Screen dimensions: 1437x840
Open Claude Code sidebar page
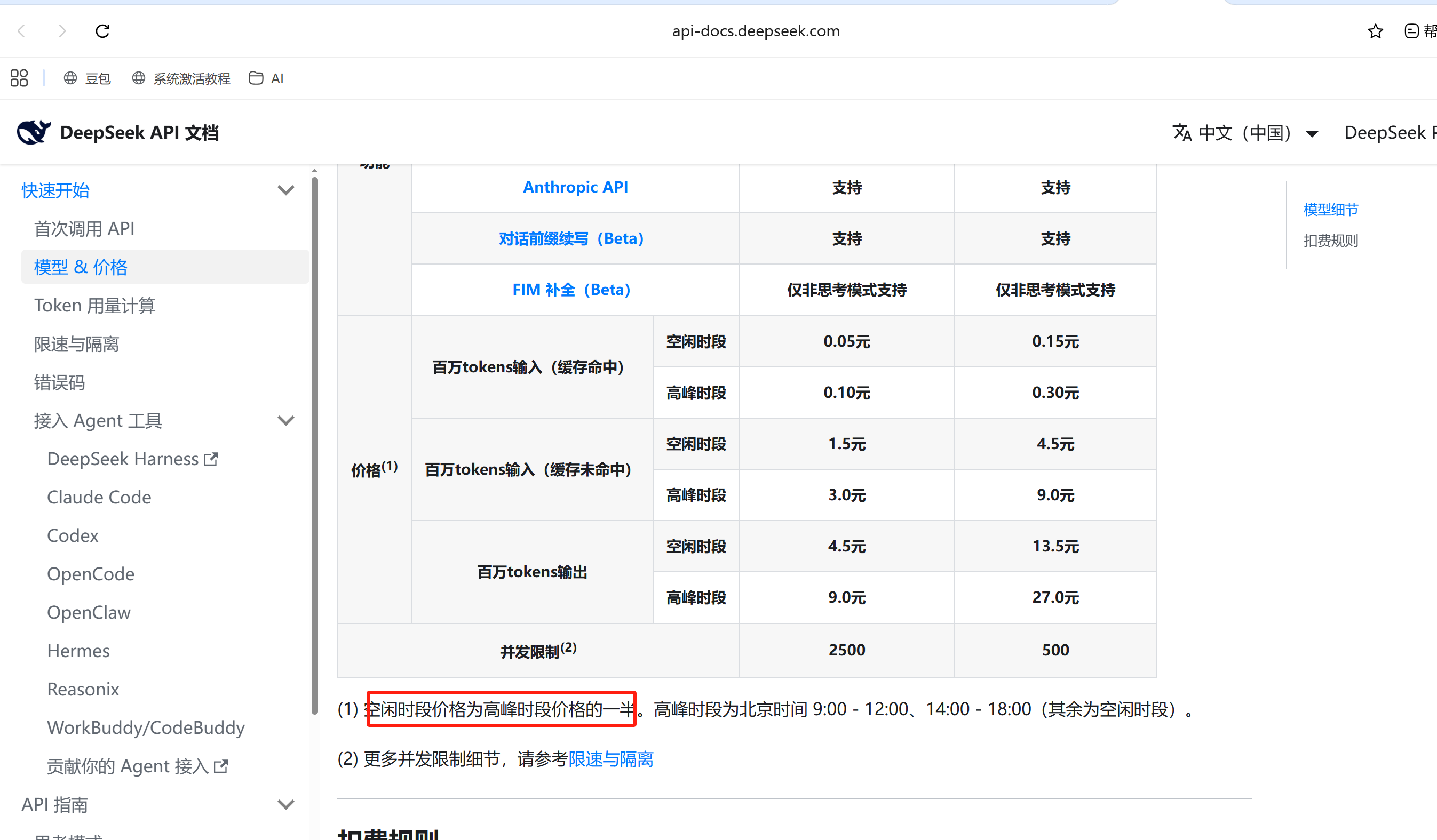99,497
